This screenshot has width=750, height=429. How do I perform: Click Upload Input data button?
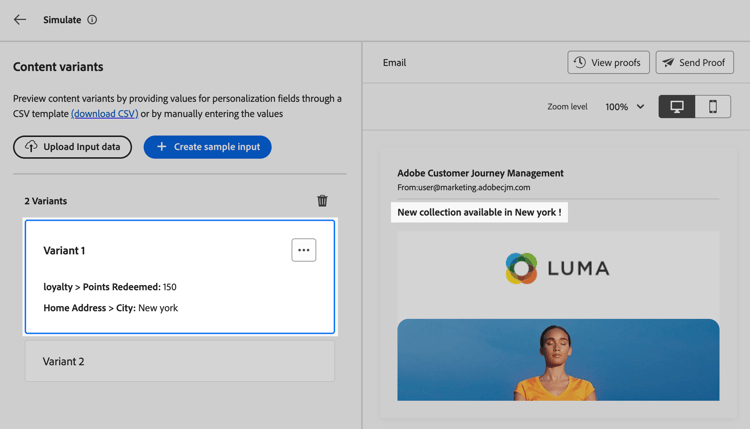point(73,147)
